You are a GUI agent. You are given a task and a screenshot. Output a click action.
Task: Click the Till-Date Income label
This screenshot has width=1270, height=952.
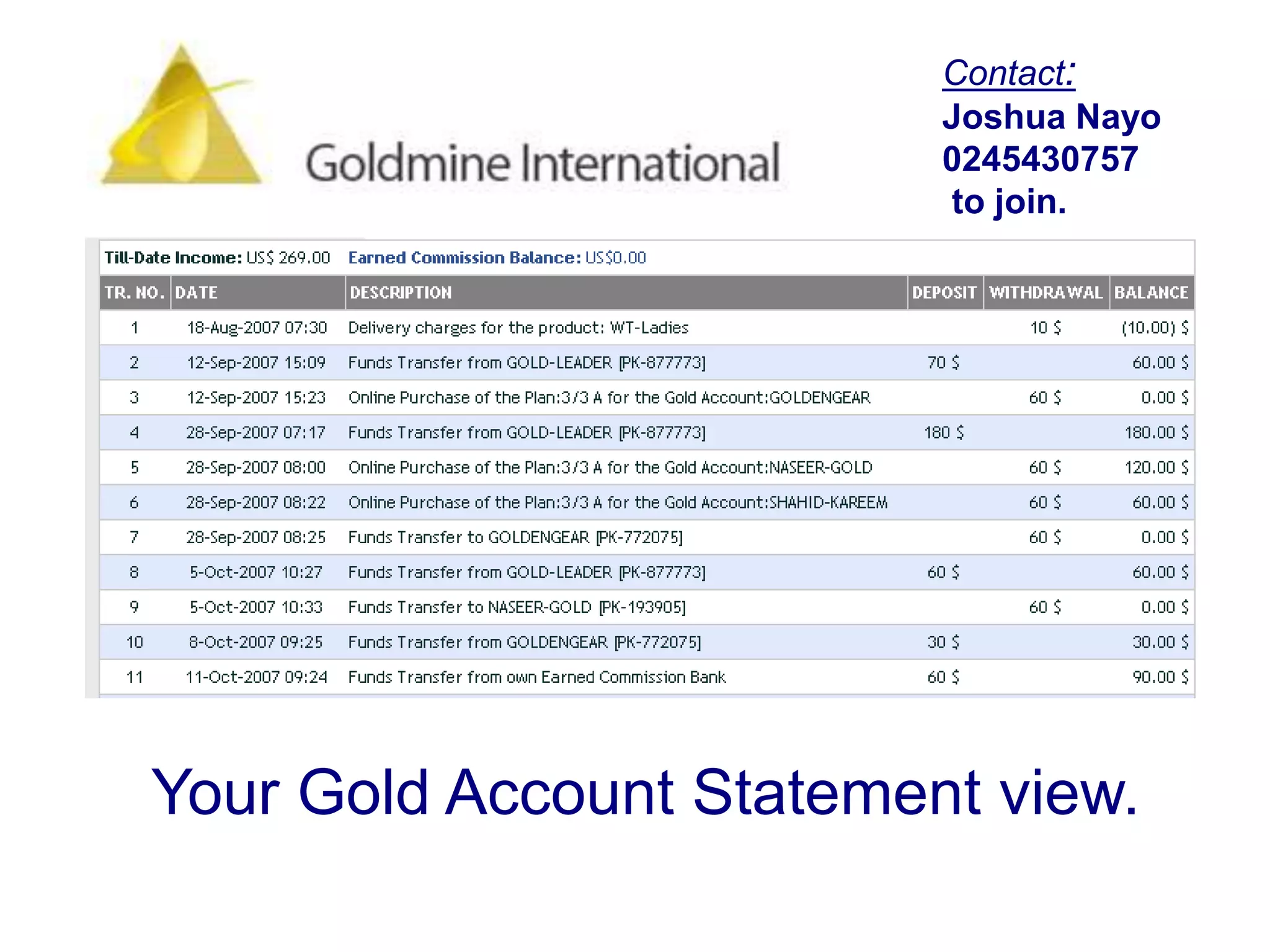[173, 257]
